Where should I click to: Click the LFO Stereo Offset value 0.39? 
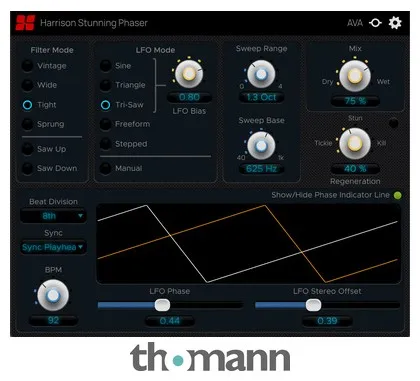(327, 321)
